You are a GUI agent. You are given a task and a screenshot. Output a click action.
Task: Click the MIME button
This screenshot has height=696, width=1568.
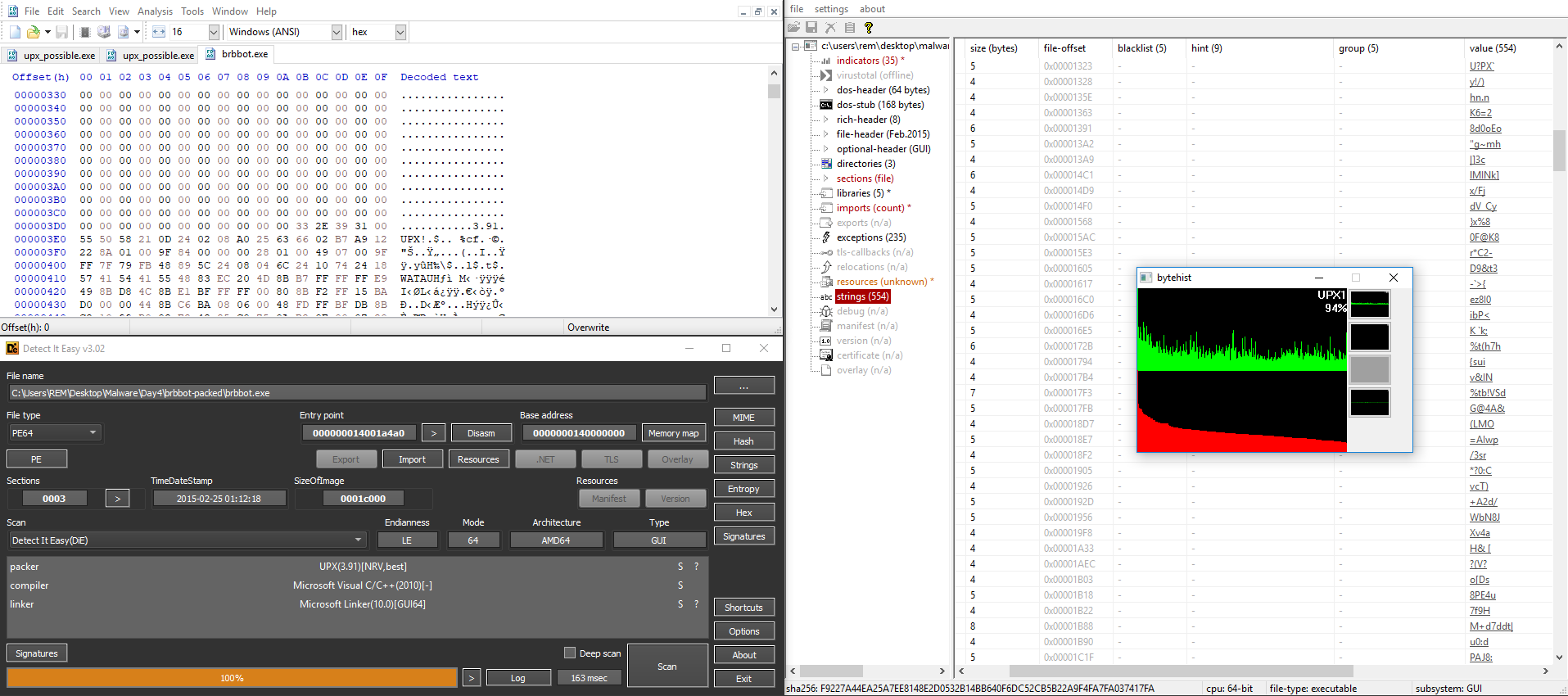(x=743, y=418)
